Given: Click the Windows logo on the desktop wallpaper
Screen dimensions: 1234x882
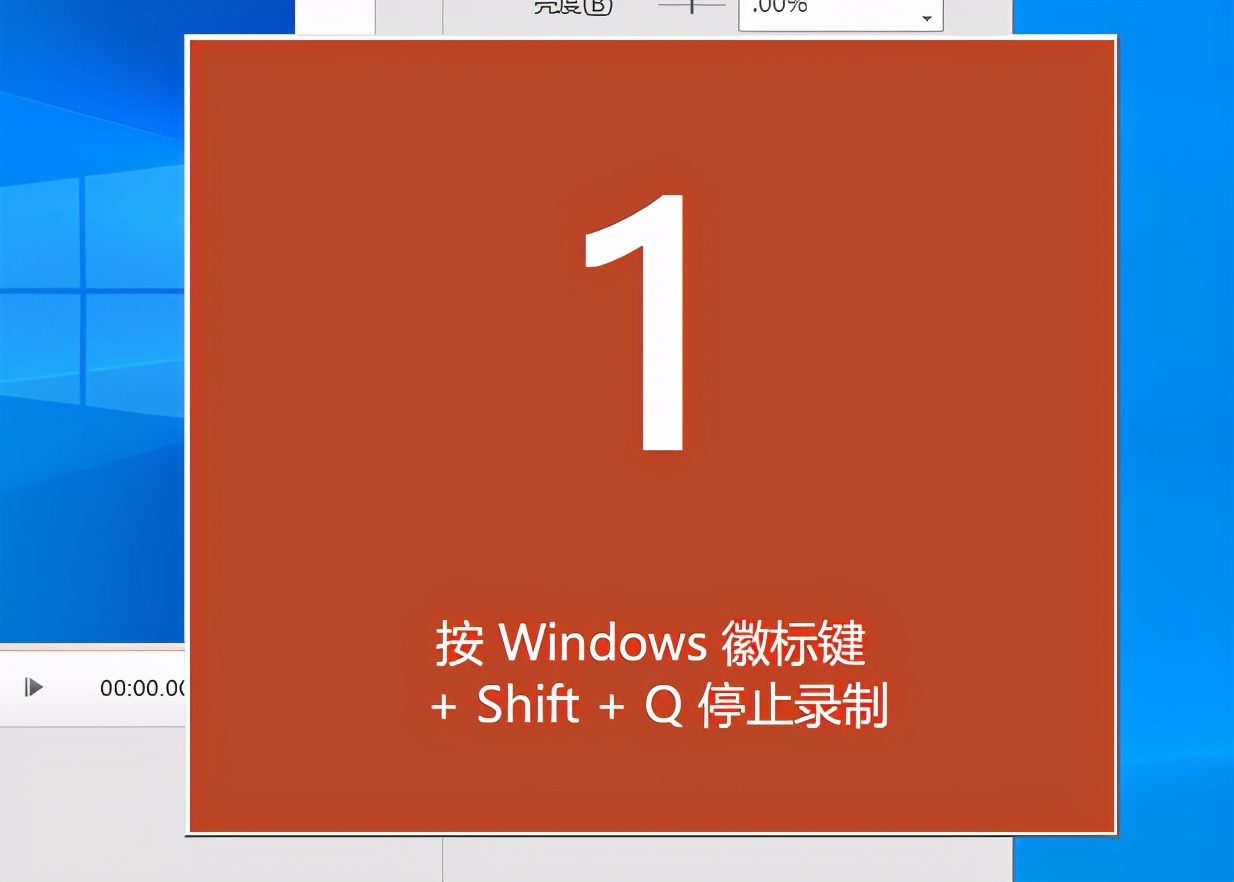Looking at the screenshot, I should click(92, 290).
